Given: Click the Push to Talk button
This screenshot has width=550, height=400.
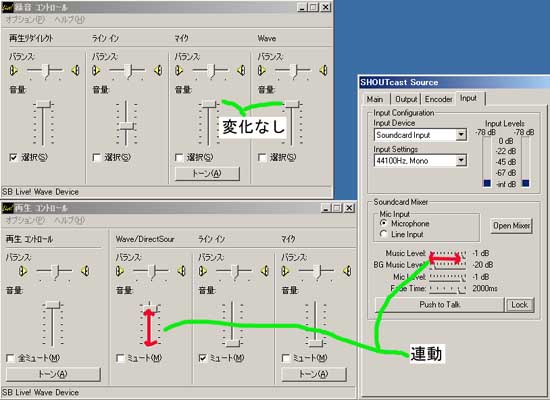Looking at the screenshot, I should coord(440,305).
